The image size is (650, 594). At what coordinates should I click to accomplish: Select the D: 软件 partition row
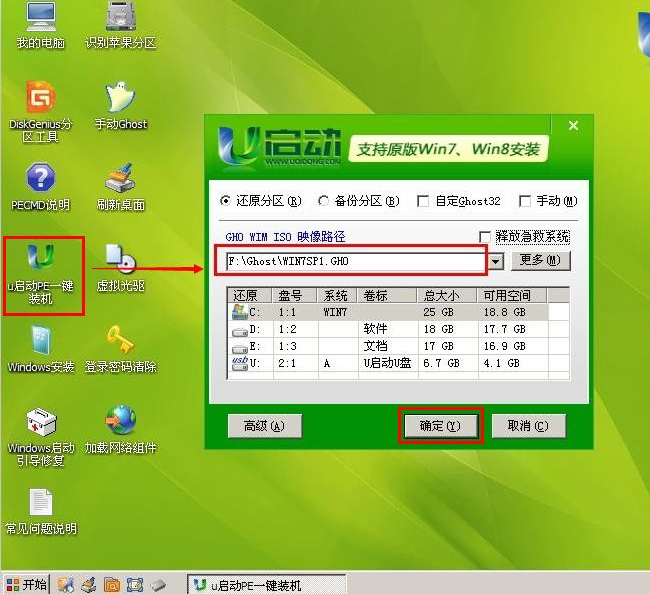(x=398, y=329)
